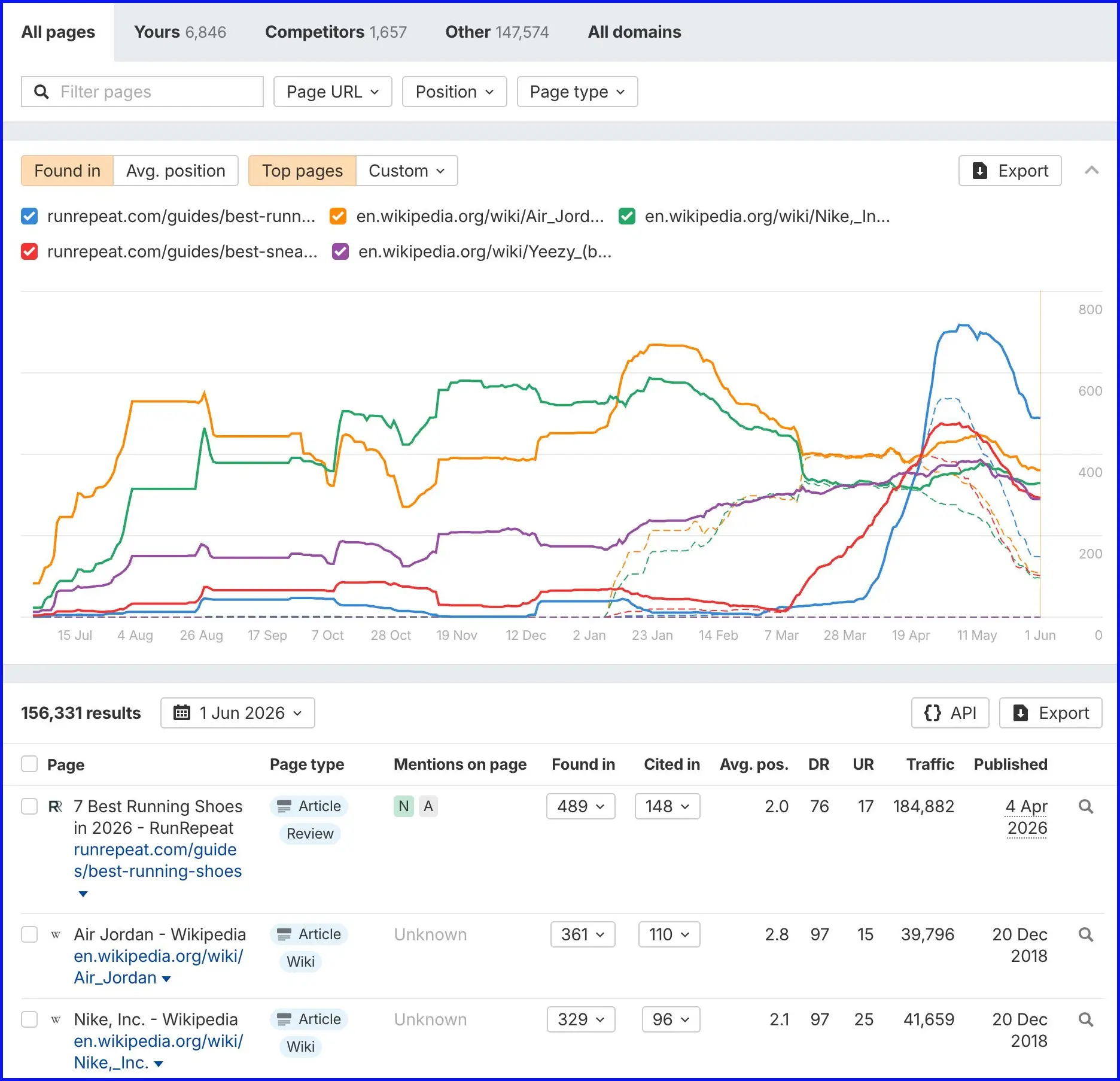Tick the select-all checkbox next to Page header
This screenshot has height=1081, width=1120.
click(x=29, y=764)
